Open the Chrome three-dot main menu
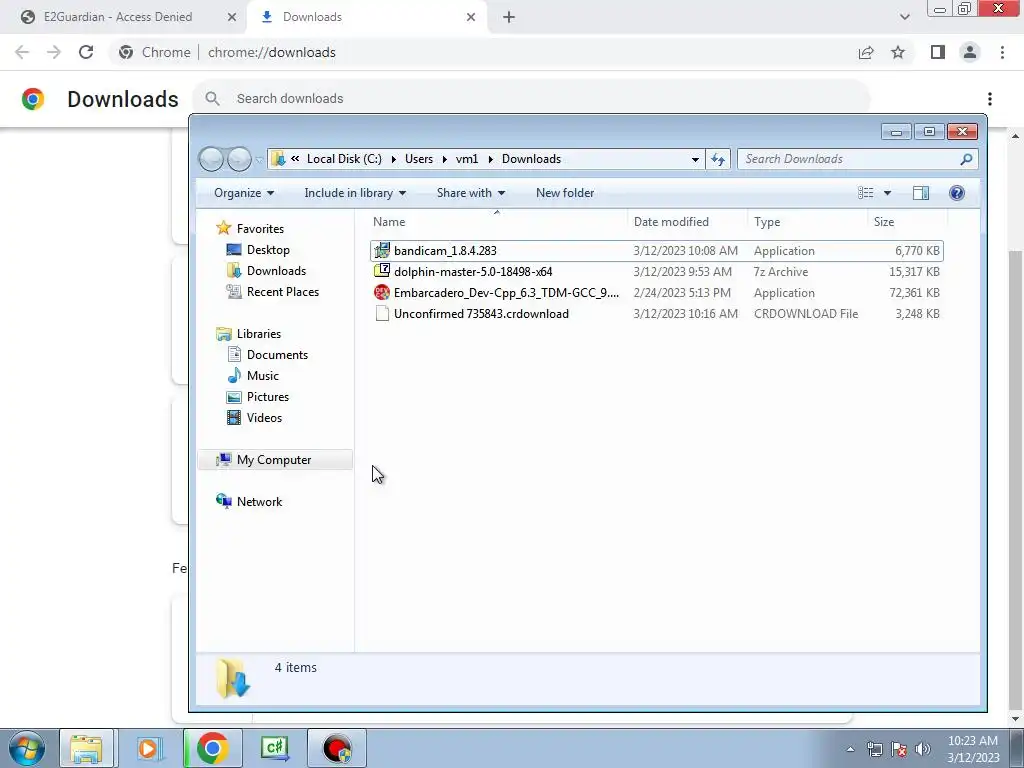 tap(1002, 52)
